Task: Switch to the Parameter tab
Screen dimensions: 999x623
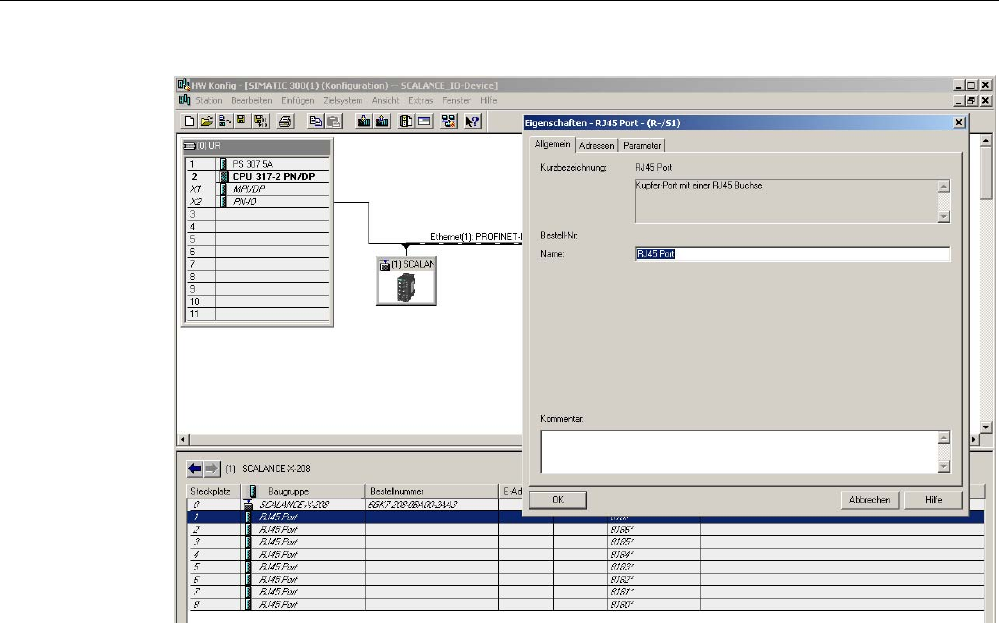Action: 642,146
